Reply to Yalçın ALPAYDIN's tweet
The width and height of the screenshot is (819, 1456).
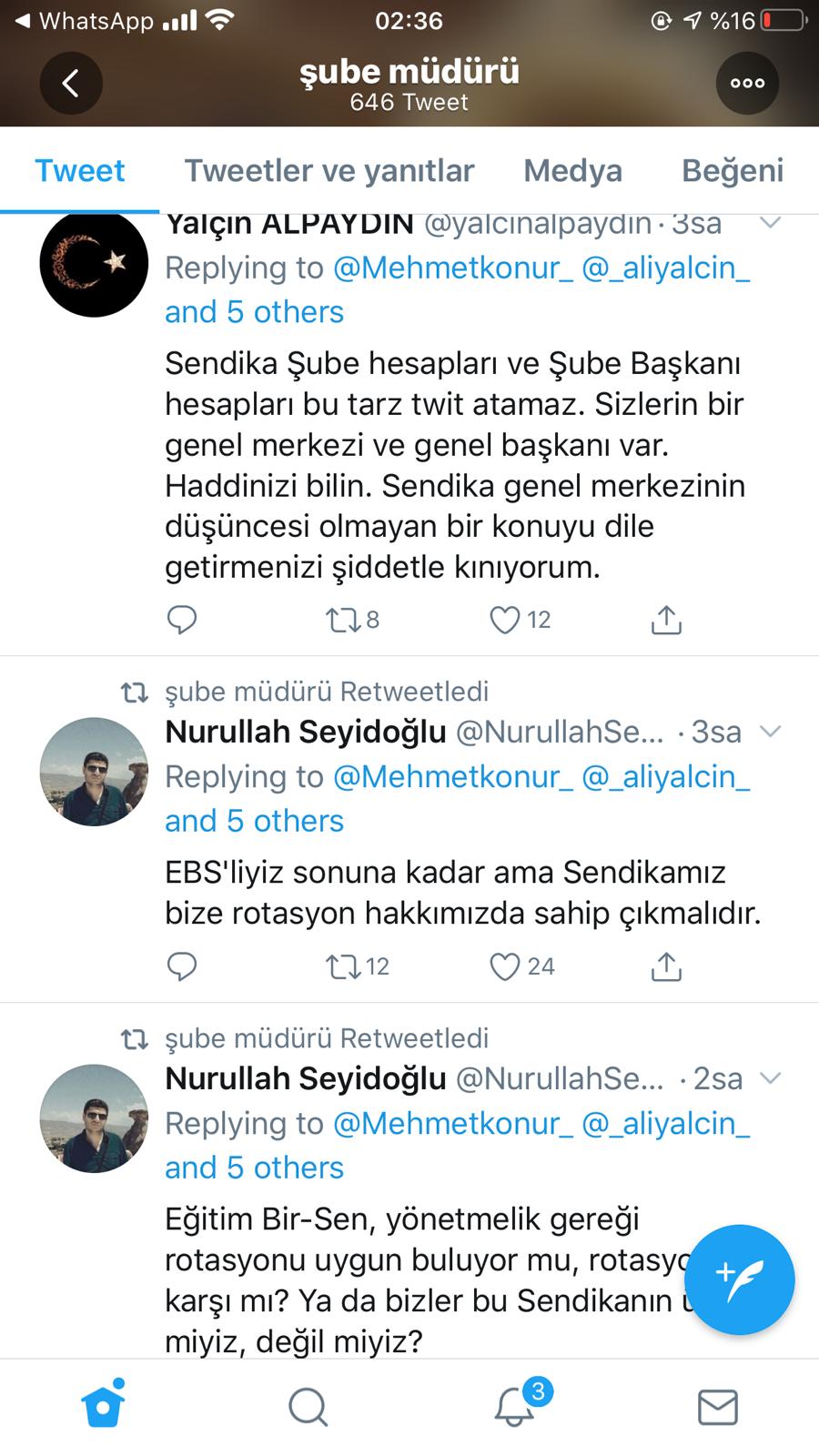coord(182,620)
